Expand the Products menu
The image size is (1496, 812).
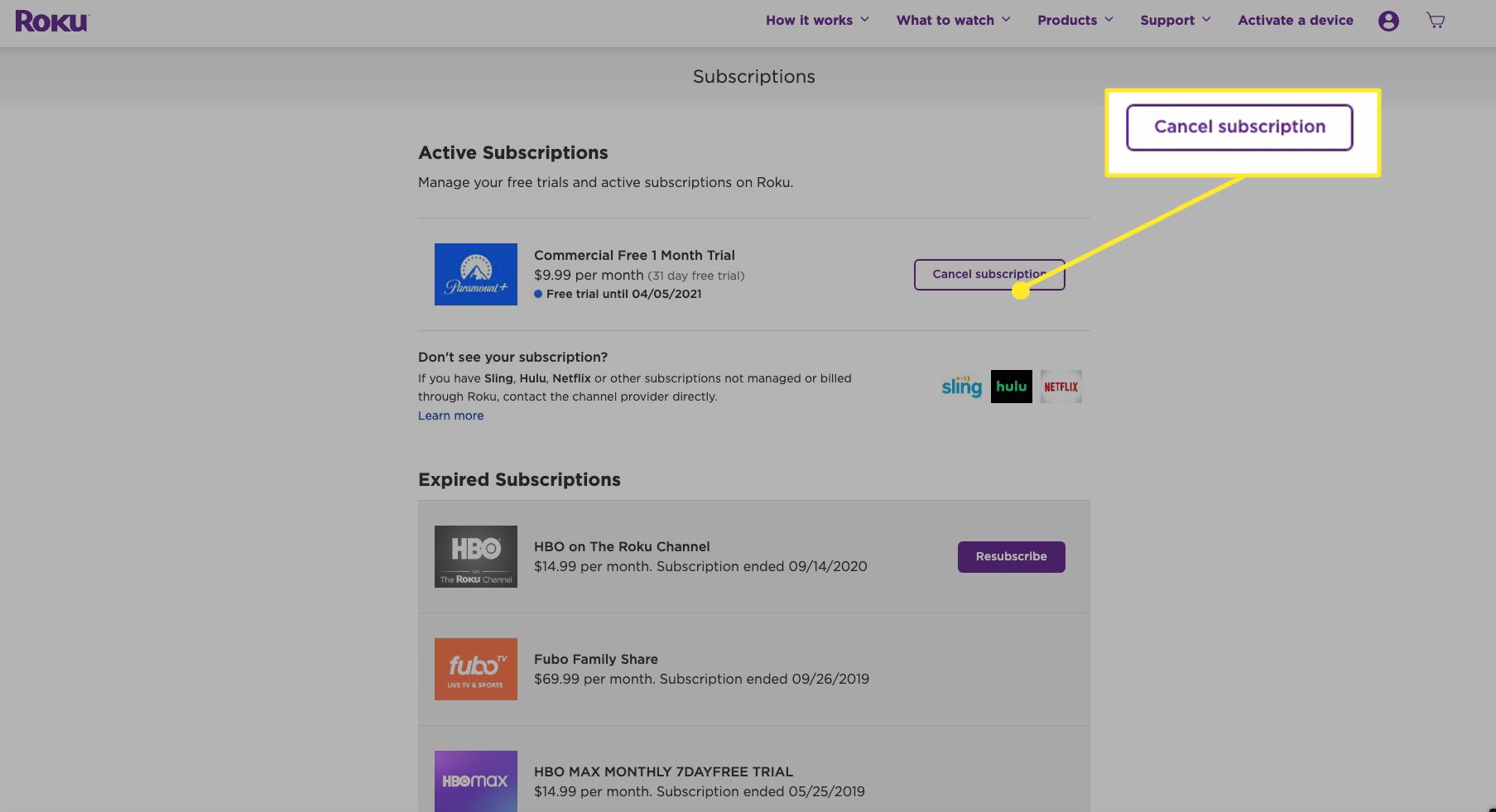[1075, 20]
